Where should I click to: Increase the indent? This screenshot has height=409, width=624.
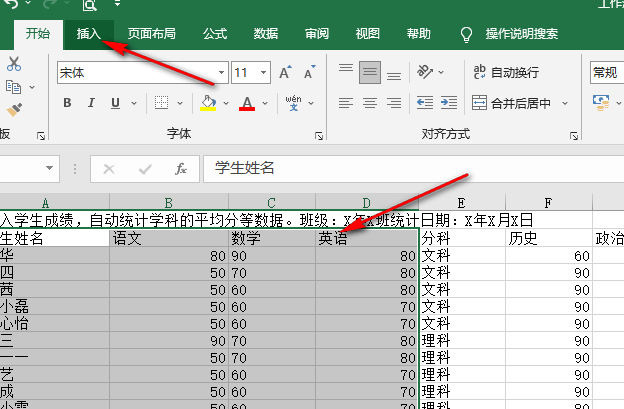tap(448, 103)
